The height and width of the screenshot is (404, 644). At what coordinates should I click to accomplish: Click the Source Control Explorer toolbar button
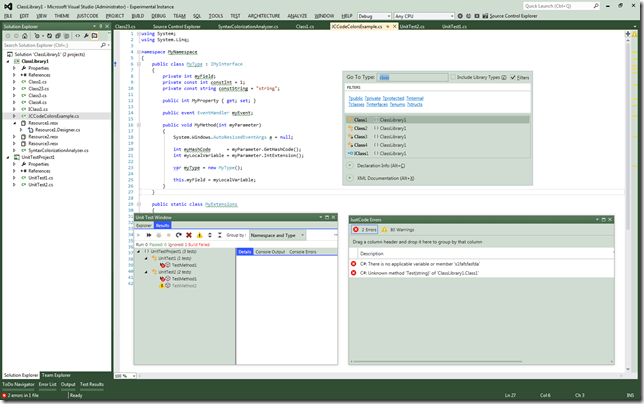[x=510, y=16]
